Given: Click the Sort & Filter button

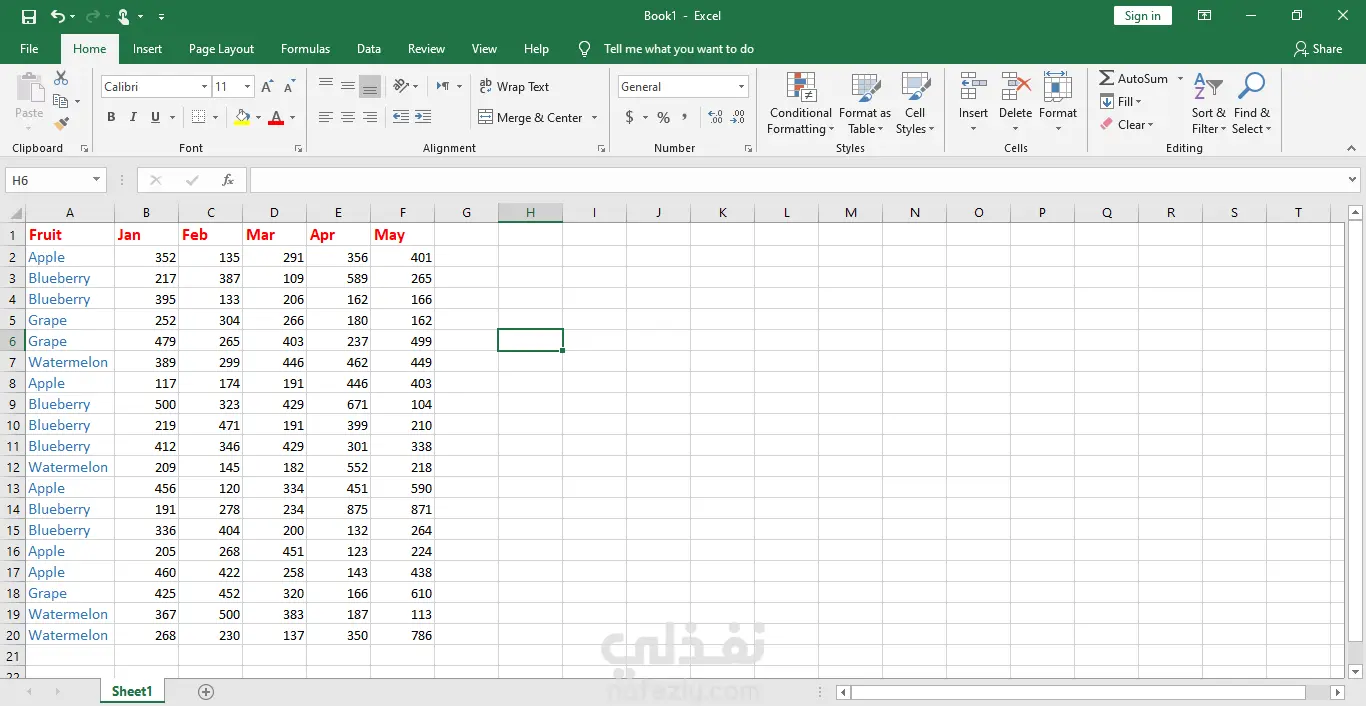Looking at the screenshot, I should point(1209,103).
